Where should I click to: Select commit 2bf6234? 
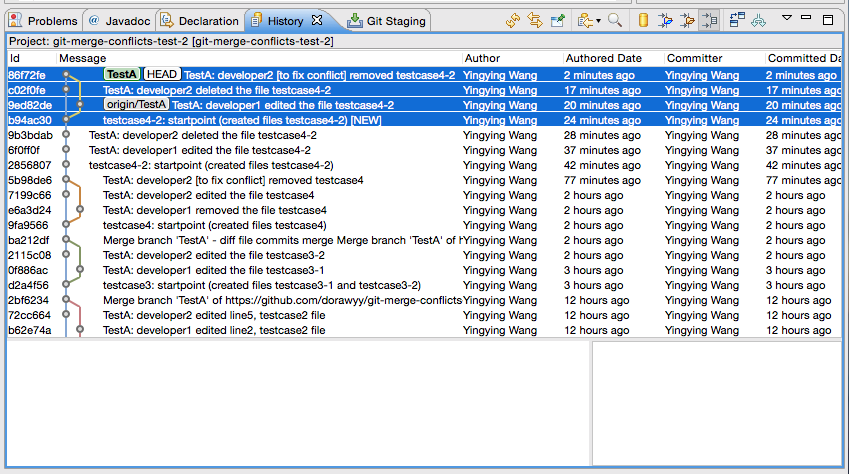(424, 300)
